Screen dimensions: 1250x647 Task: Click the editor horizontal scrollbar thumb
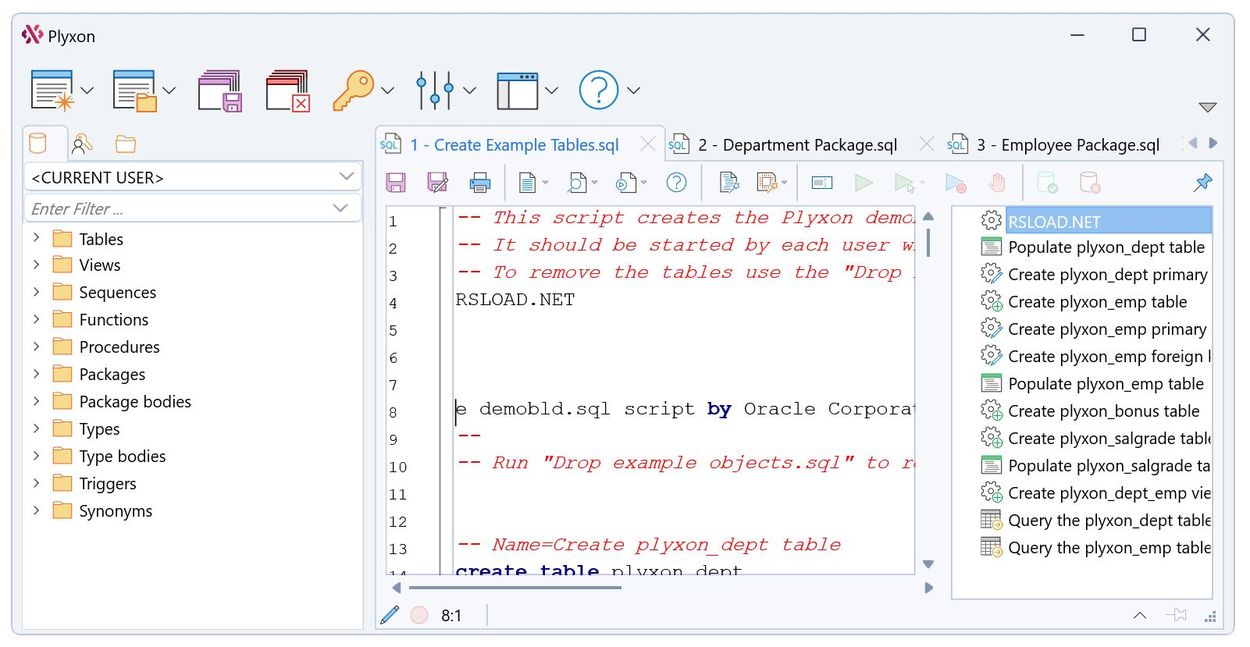tap(515, 587)
